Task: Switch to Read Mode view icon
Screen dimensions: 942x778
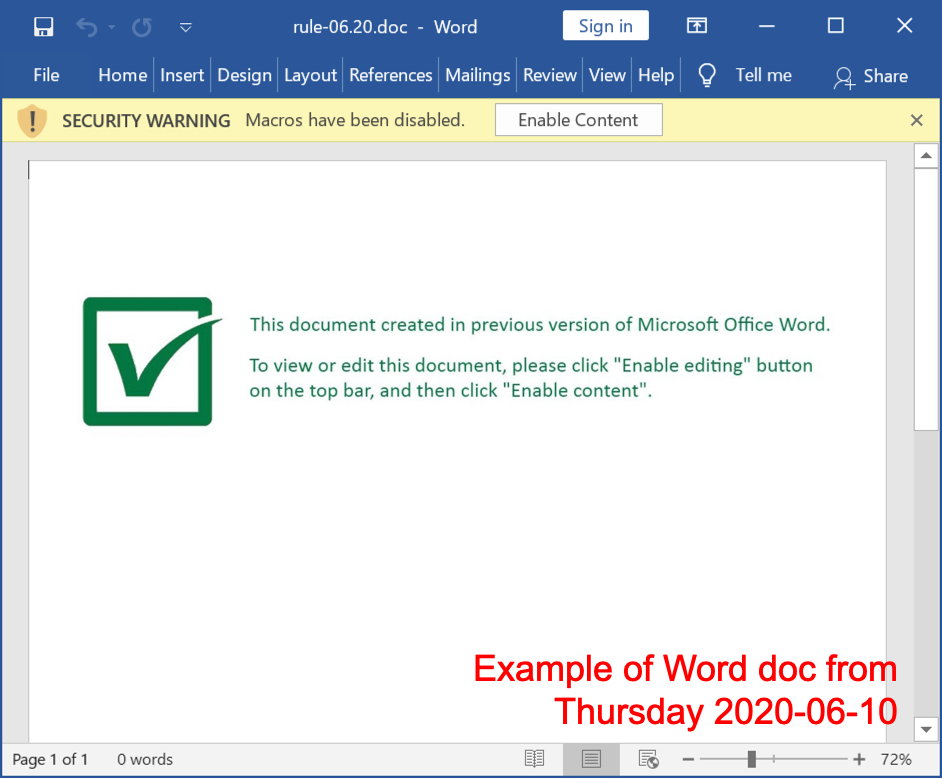Action: click(534, 759)
